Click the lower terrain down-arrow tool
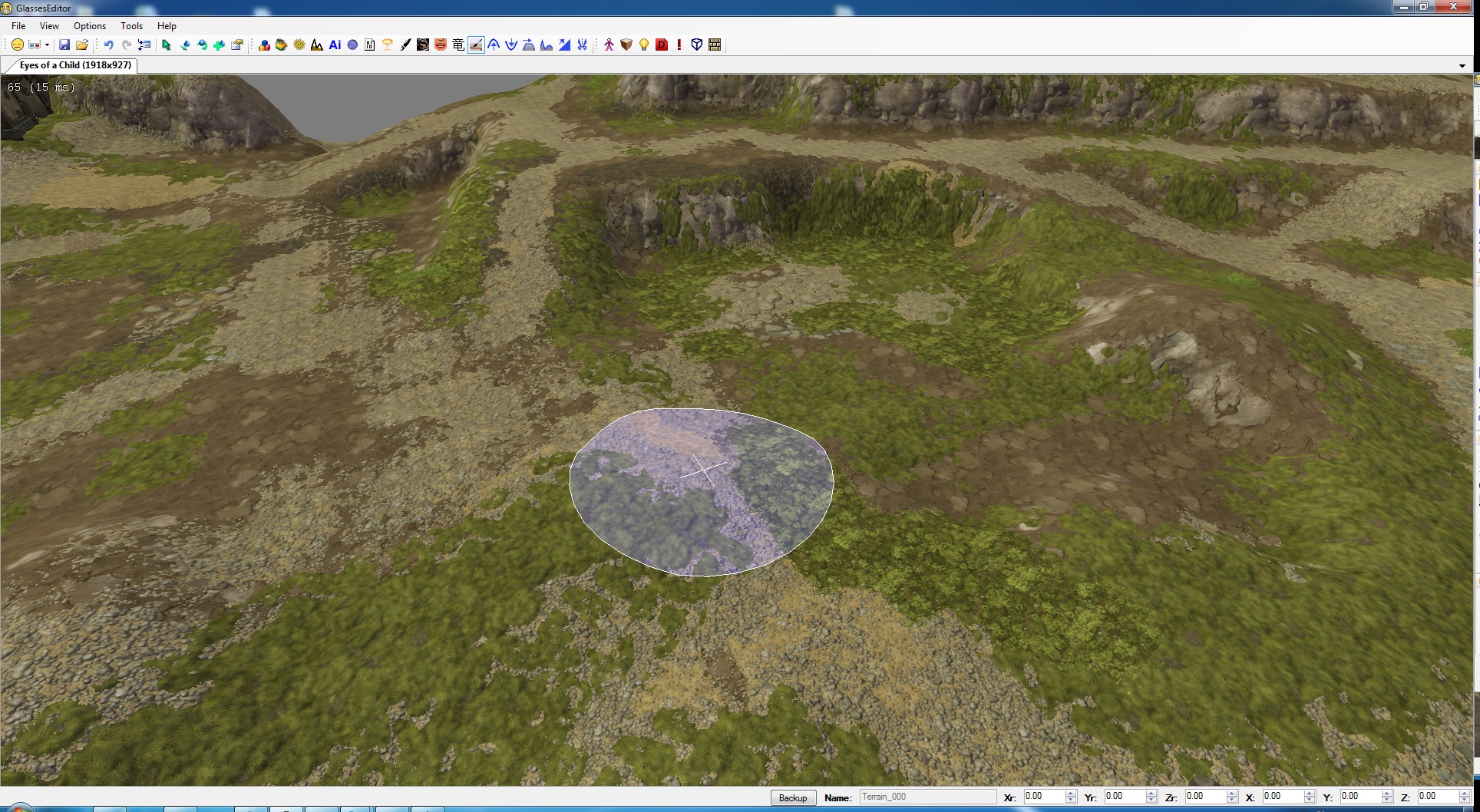Image resolution: width=1480 pixels, height=812 pixels. 511,45
